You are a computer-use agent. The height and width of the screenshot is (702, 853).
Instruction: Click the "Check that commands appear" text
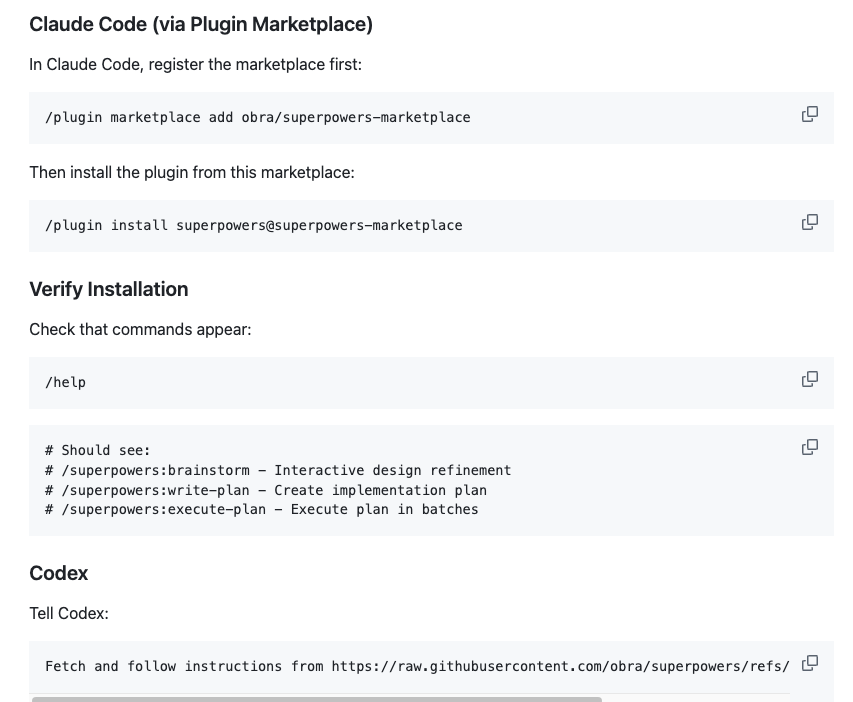click(x=140, y=329)
